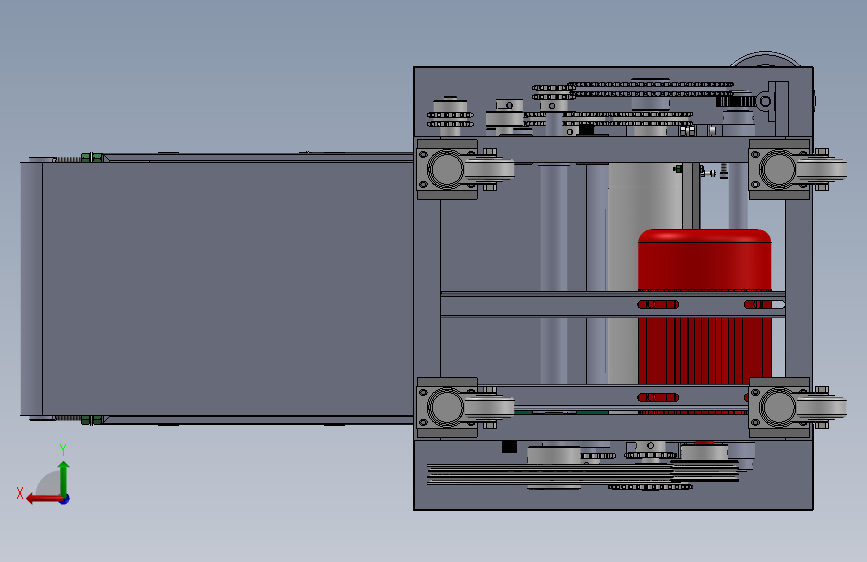This screenshot has height=562, width=867.
Task: Pick the bottom-right caster wheel assembly
Action: pyautogui.click(x=797, y=408)
